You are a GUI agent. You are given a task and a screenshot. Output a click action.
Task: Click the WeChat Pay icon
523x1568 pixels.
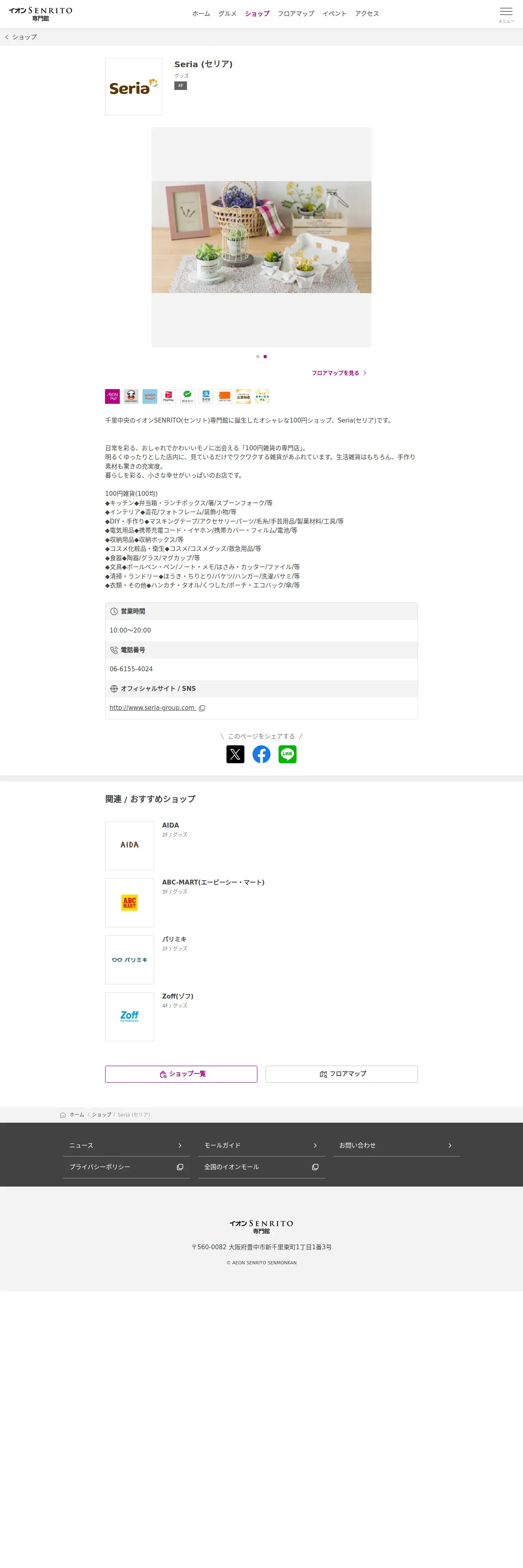pyautogui.click(x=187, y=396)
